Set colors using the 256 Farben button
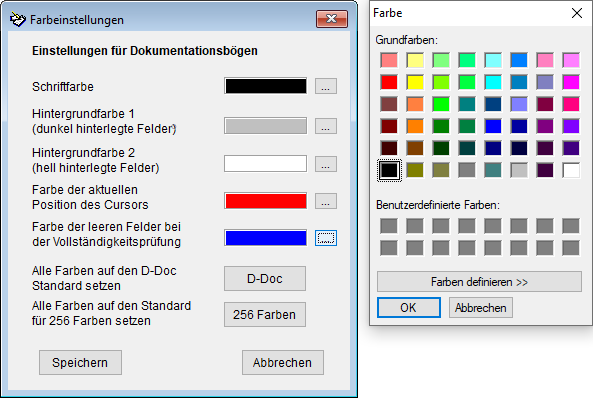The height and width of the screenshot is (398, 593). [265, 314]
